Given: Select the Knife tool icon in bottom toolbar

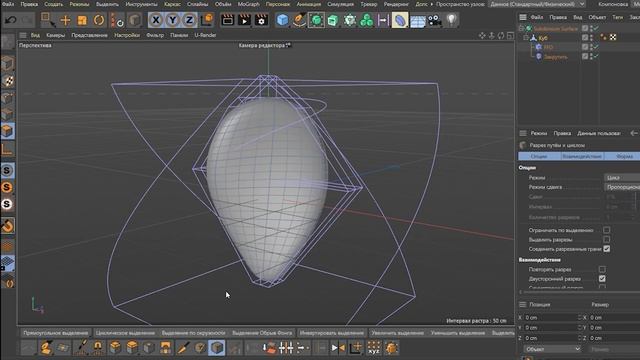Looking at the screenshot, I should pos(183,348).
